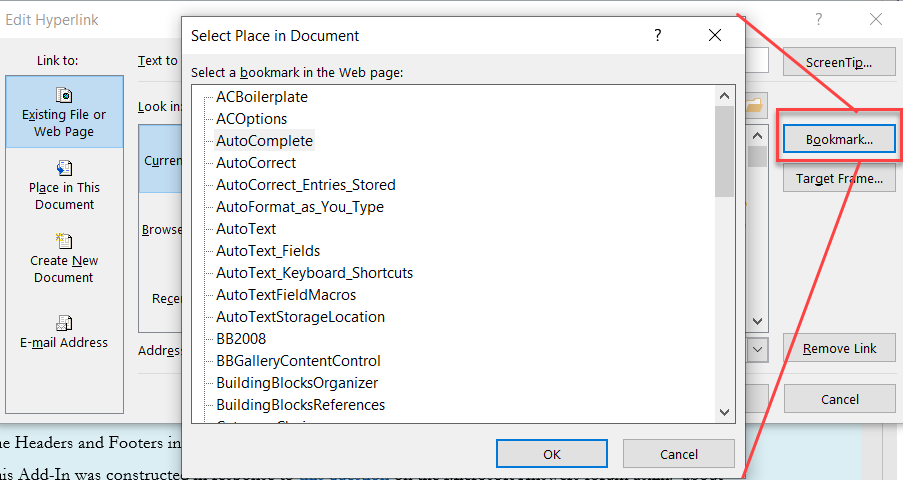
Task: Click Create New Document icon
Action: pyautogui.click(x=64, y=241)
